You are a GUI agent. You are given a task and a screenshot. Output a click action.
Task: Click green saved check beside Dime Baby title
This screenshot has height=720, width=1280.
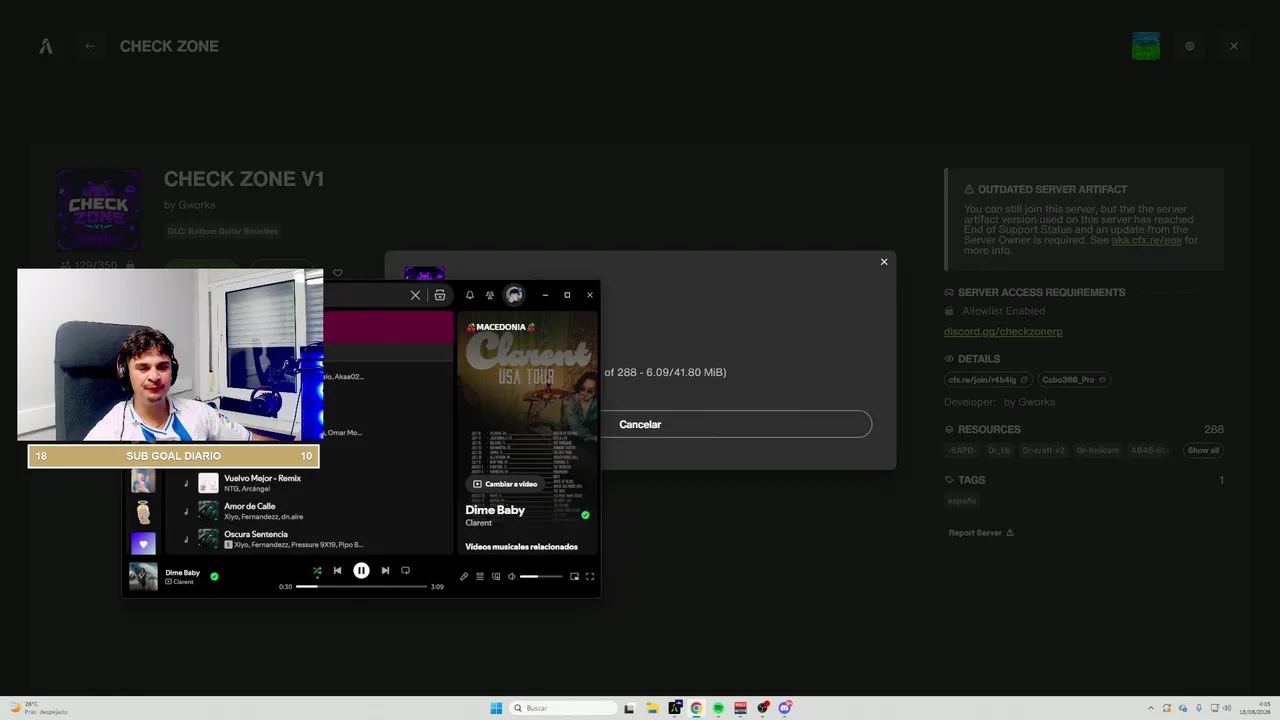tap(585, 515)
